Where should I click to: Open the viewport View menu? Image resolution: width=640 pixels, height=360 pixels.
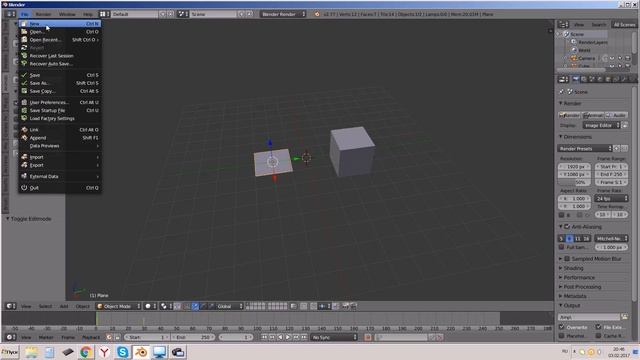(x=26, y=306)
